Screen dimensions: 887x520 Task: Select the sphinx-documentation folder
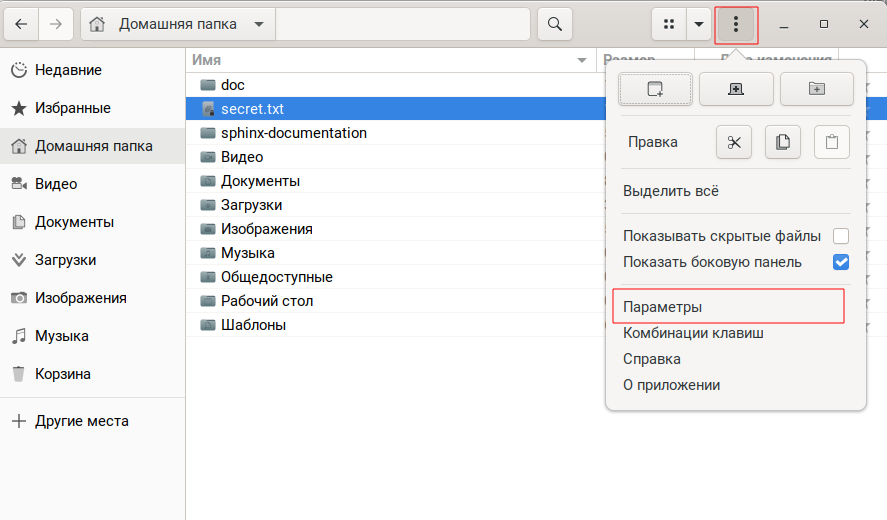(293, 133)
